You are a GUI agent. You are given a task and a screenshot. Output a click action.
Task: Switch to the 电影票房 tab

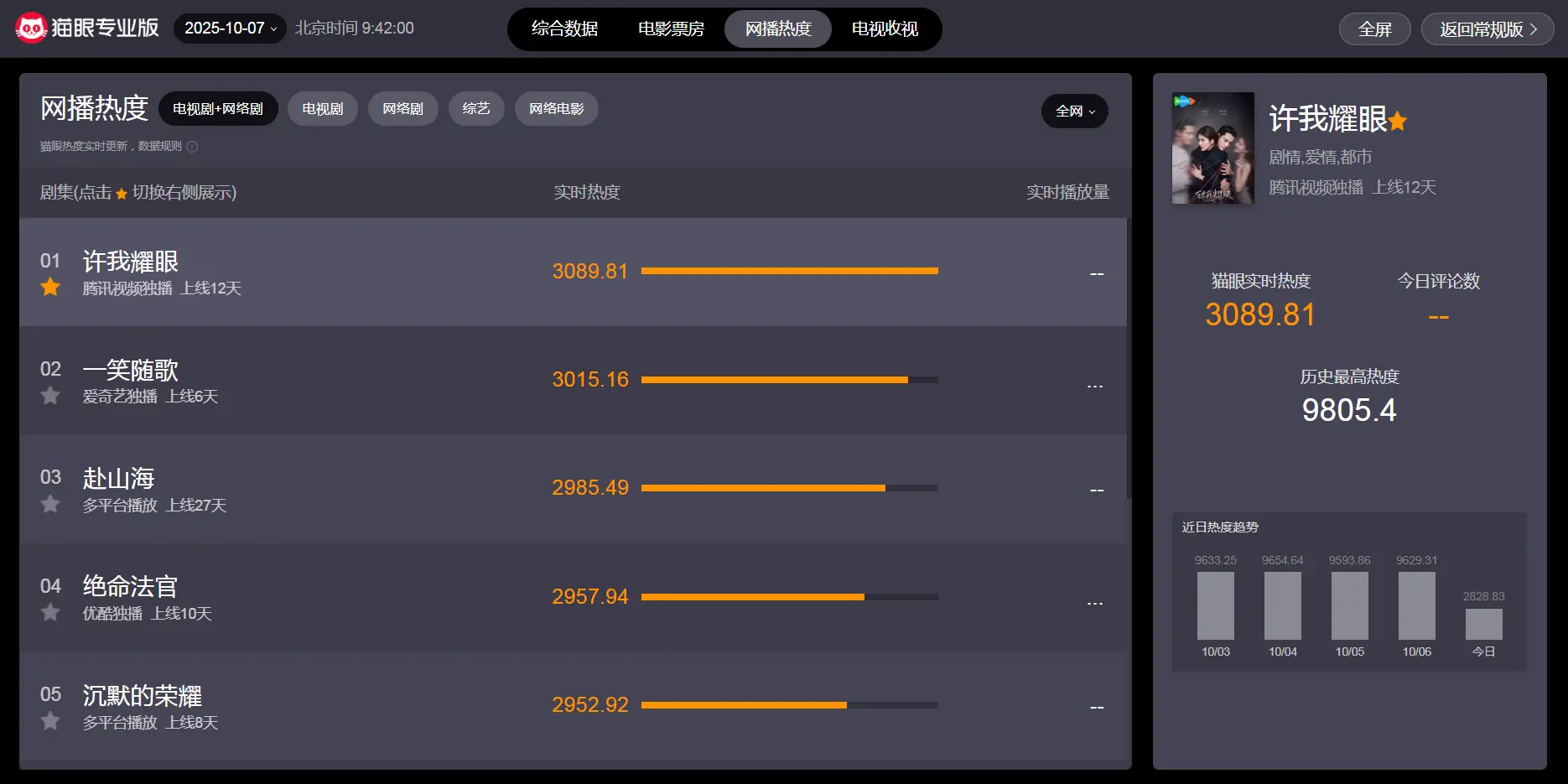(x=671, y=29)
